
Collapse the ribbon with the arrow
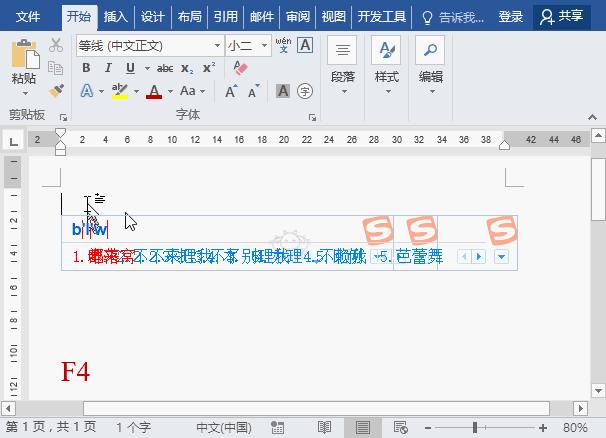pyautogui.click(x=592, y=117)
